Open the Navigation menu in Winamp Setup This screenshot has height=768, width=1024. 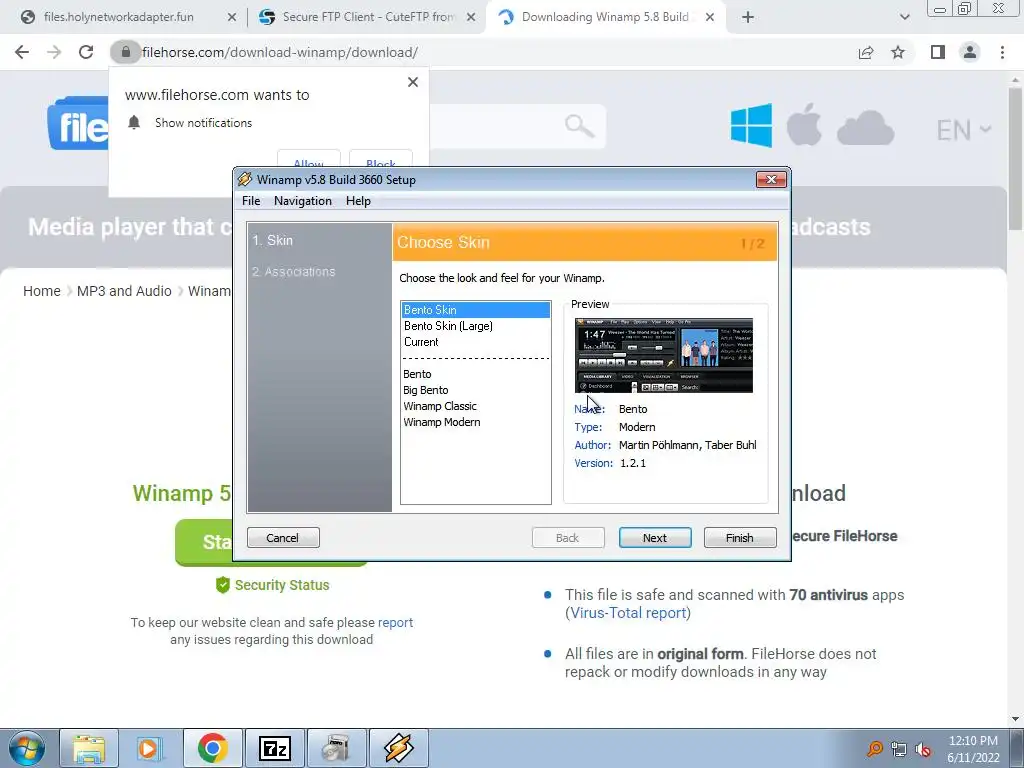tap(302, 200)
